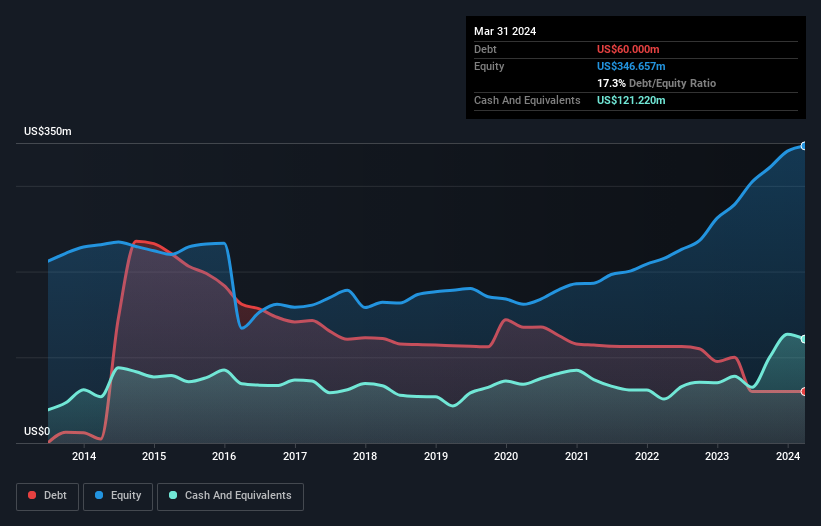Viewport: 821px width, 526px height.
Task: Toggle the Equity series legend button
Action: click(118, 496)
